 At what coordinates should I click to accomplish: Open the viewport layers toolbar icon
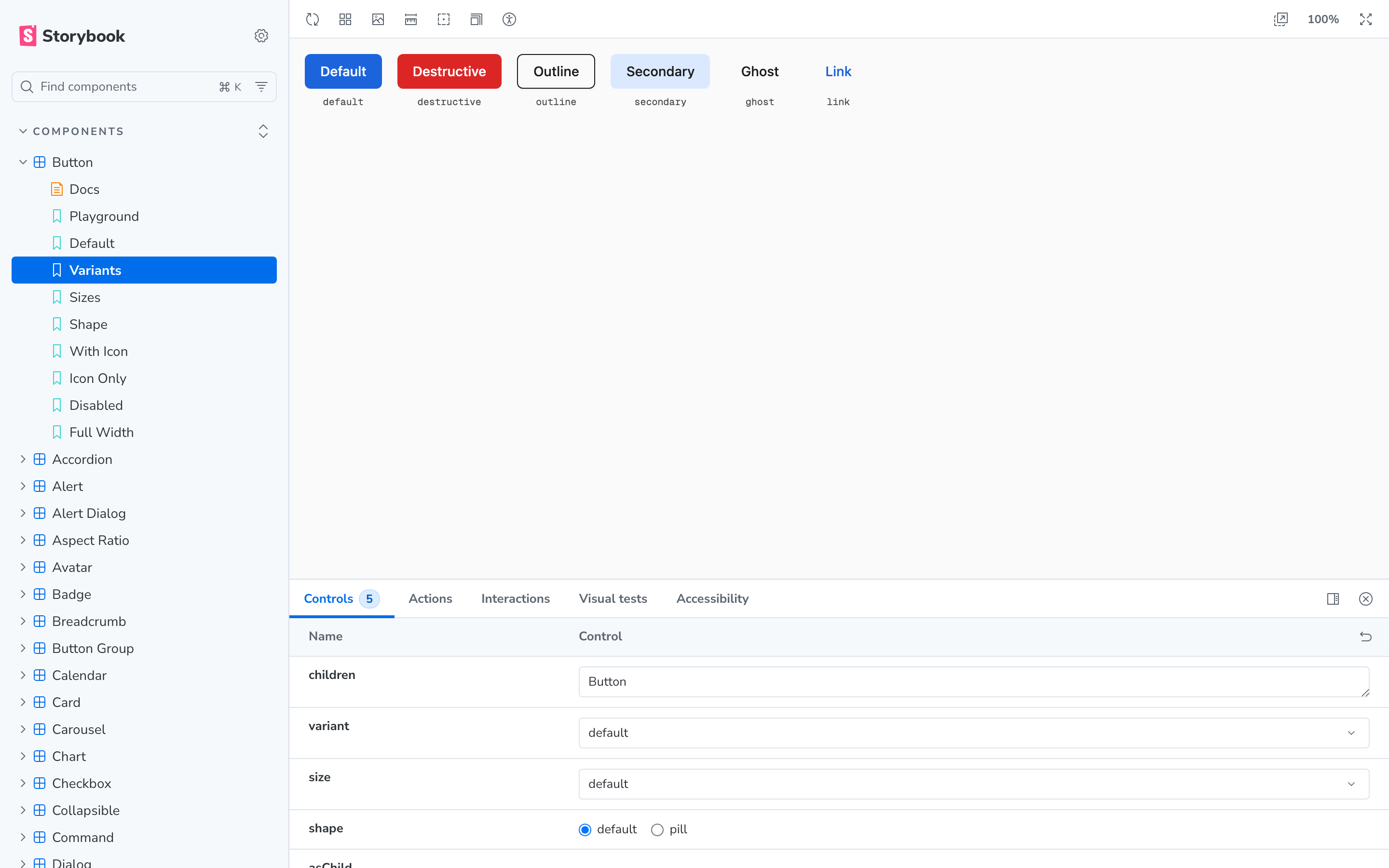coord(477,19)
